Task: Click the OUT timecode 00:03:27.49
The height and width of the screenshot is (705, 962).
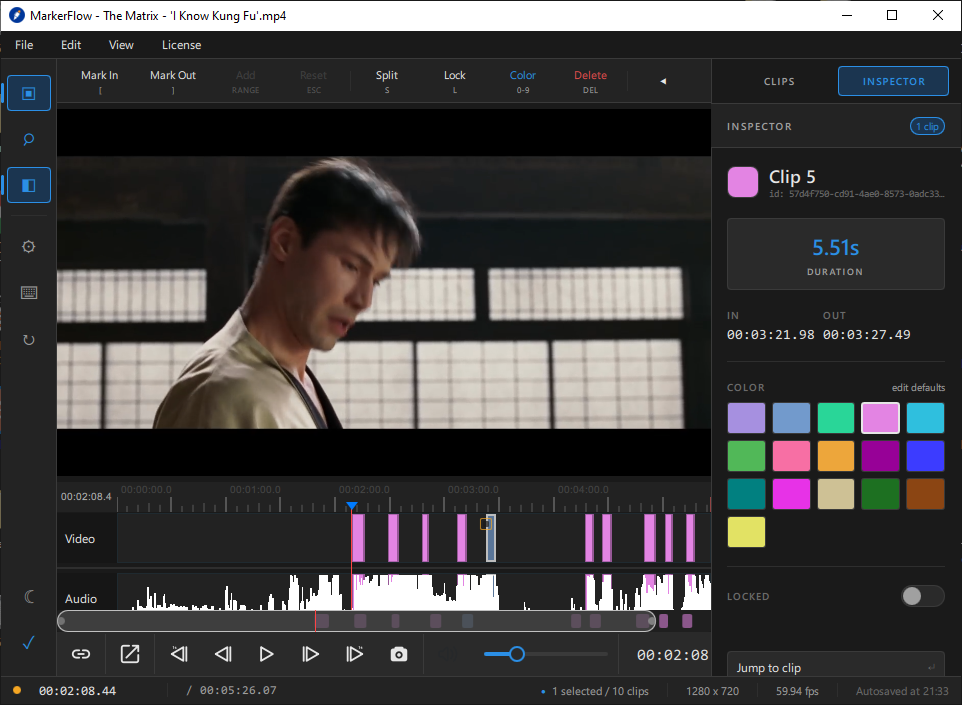Action: click(866, 334)
